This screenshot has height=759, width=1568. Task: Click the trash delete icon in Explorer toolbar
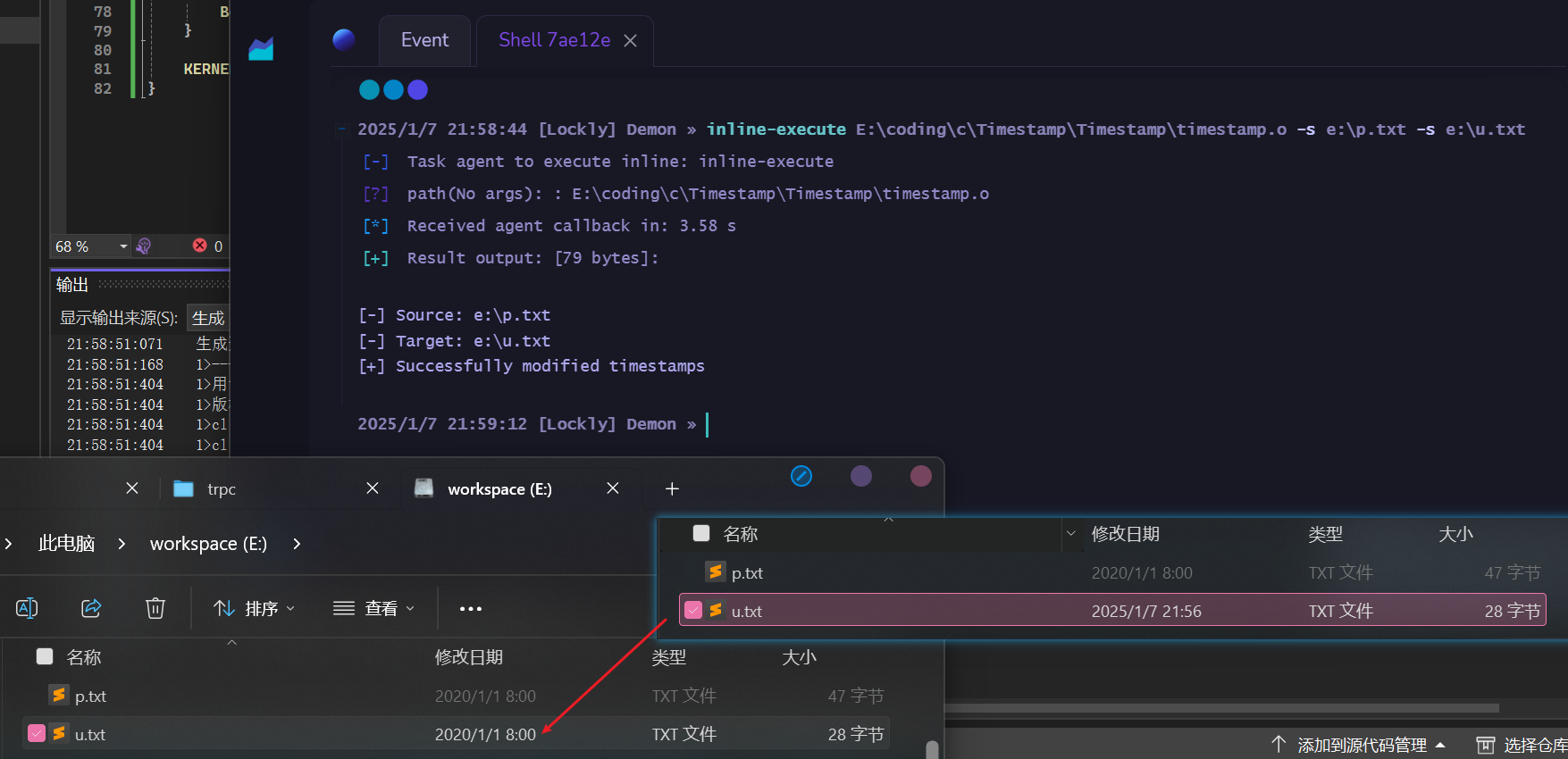pyautogui.click(x=155, y=608)
